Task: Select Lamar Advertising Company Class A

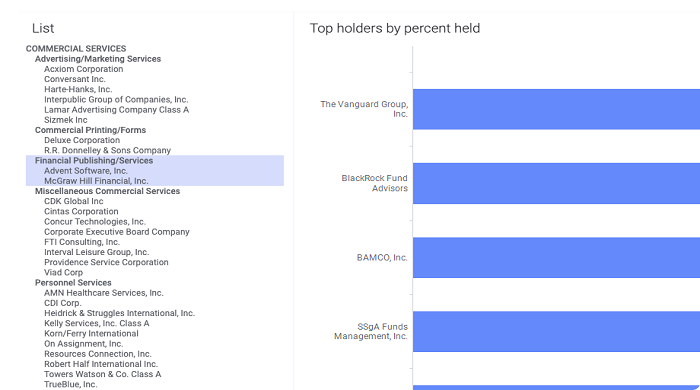Action: [117, 110]
